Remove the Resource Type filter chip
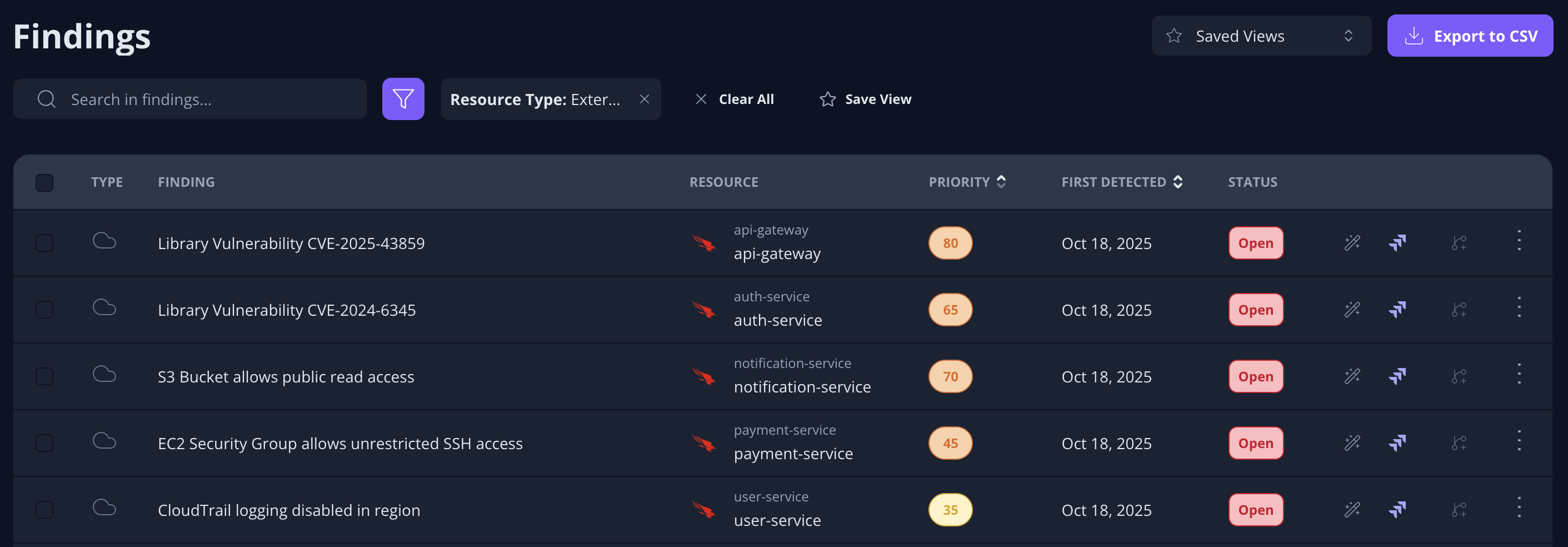Viewport: 1568px width, 547px height. click(645, 99)
